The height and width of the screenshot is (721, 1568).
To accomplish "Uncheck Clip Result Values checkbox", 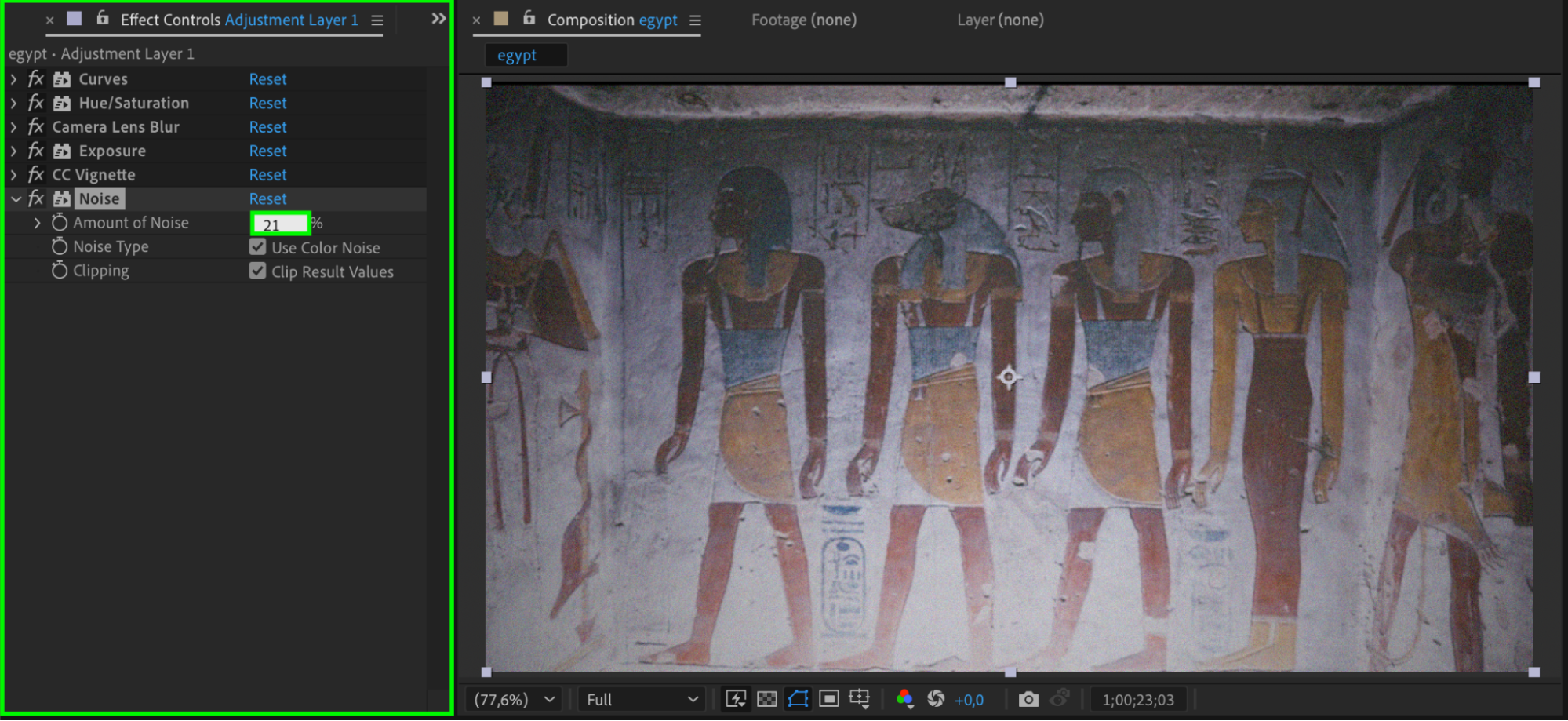I will click(257, 271).
